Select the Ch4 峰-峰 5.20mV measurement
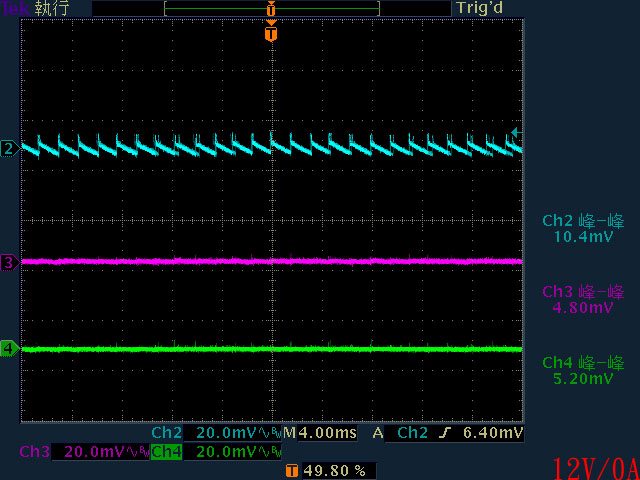The width and height of the screenshot is (640, 480). [583, 370]
